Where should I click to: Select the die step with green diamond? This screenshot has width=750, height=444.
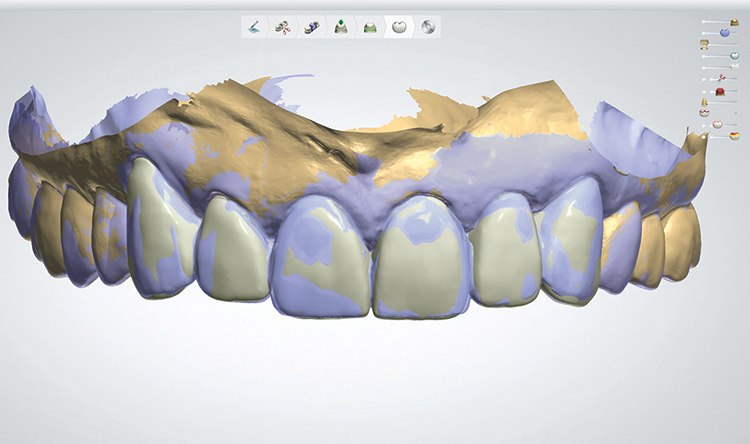[x=341, y=27]
